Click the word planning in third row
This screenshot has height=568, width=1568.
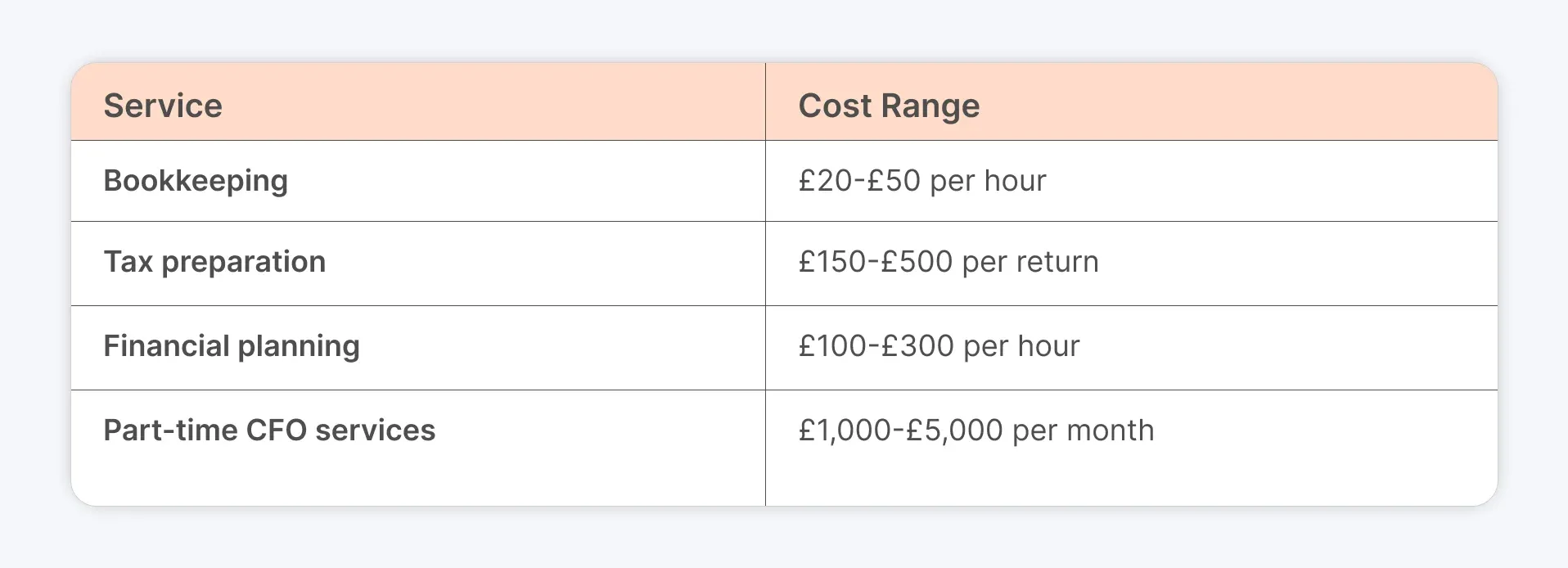pyautogui.click(x=299, y=347)
